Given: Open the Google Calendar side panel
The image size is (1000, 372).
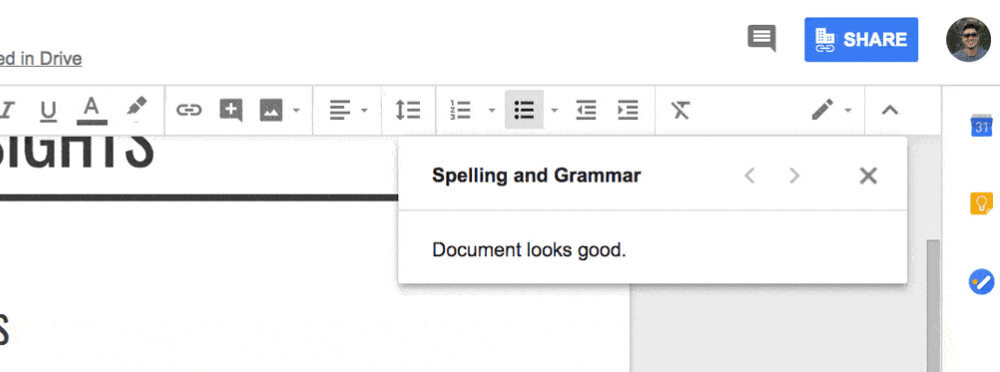Looking at the screenshot, I should 982,125.
